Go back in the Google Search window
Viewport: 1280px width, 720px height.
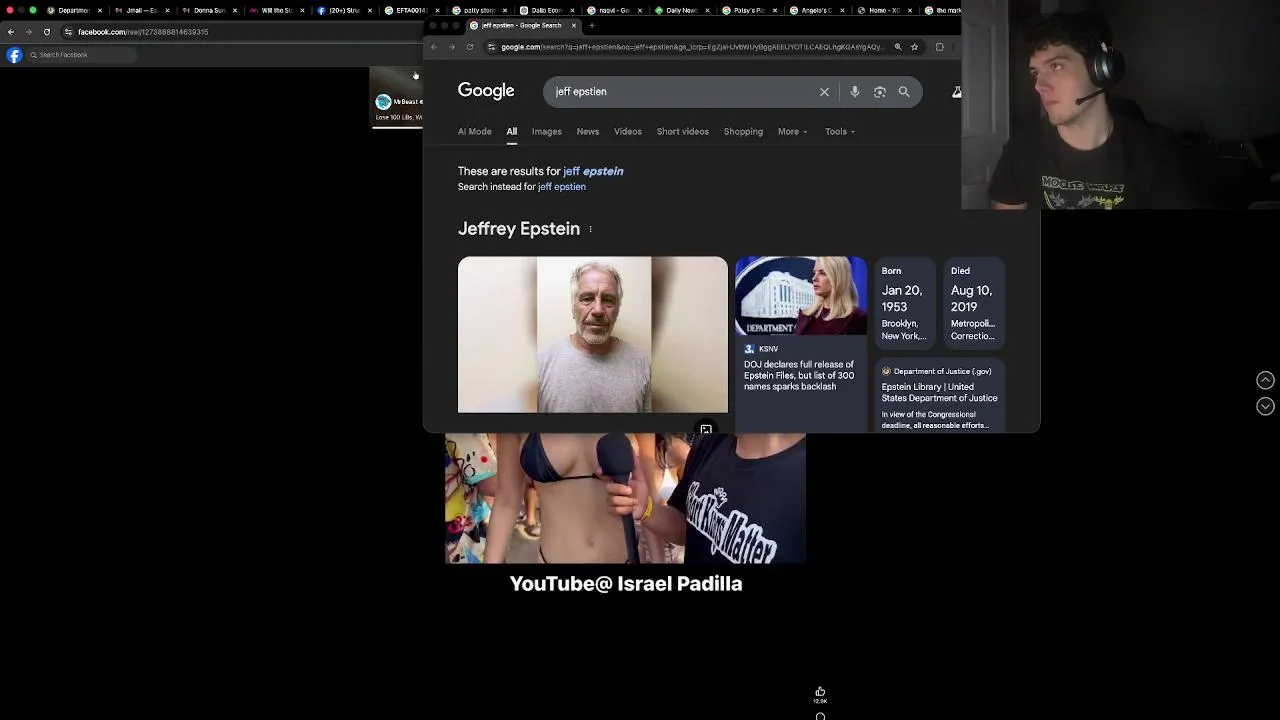coord(434,47)
